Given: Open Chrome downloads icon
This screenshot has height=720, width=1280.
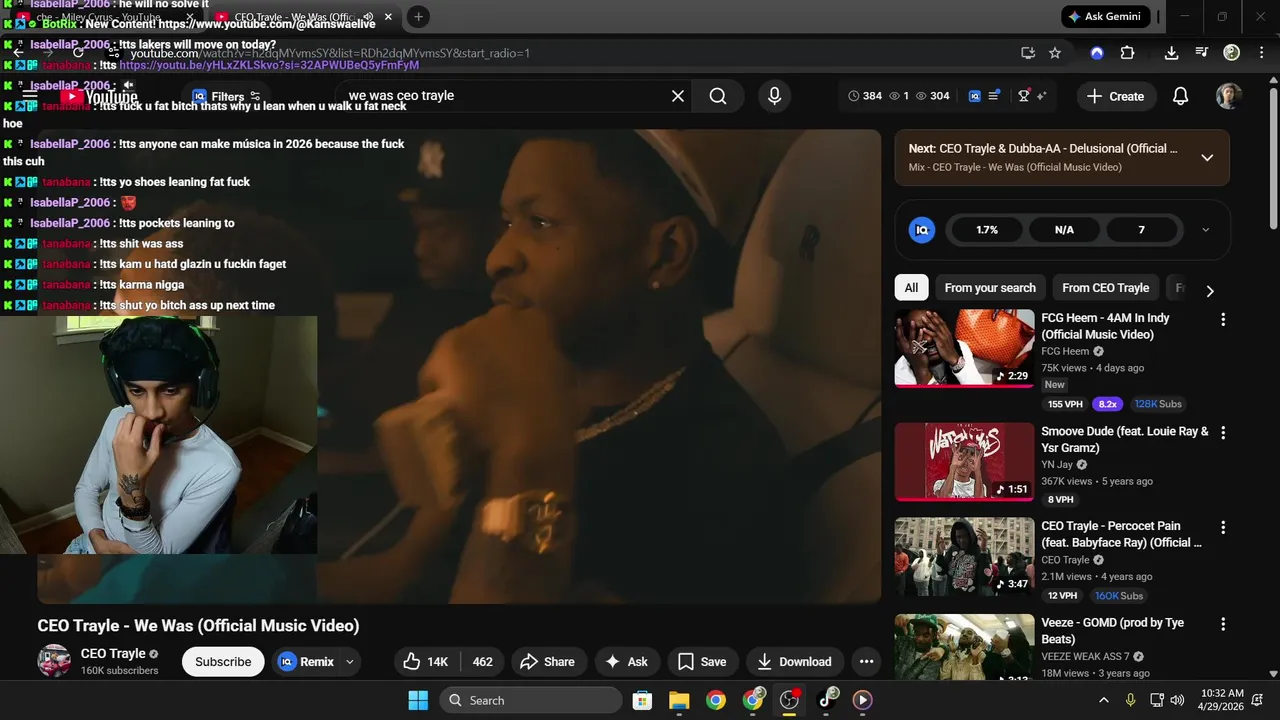Looking at the screenshot, I should 1171,53.
